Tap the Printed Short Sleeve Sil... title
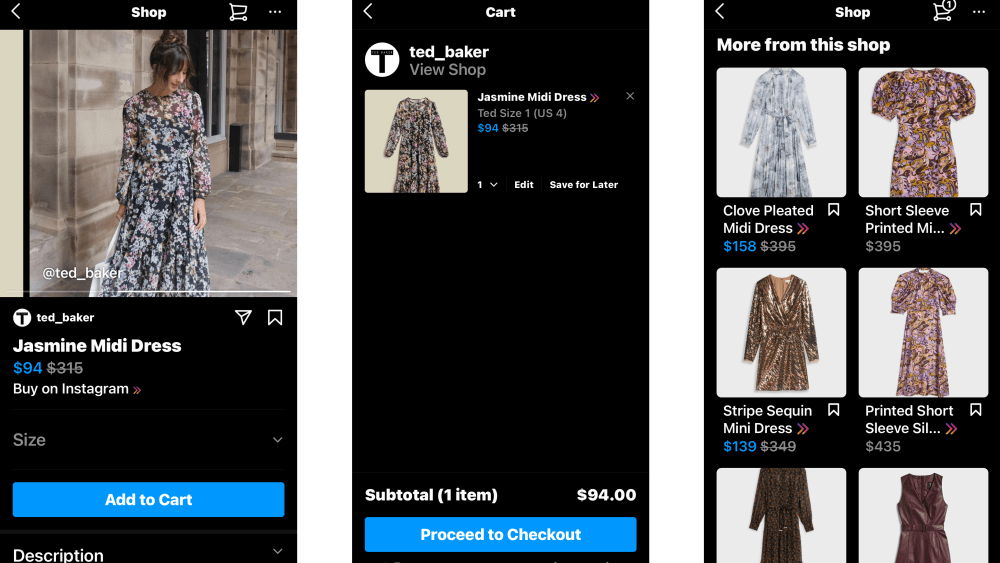The image size is (1000, 563). (x=911, y=420)
